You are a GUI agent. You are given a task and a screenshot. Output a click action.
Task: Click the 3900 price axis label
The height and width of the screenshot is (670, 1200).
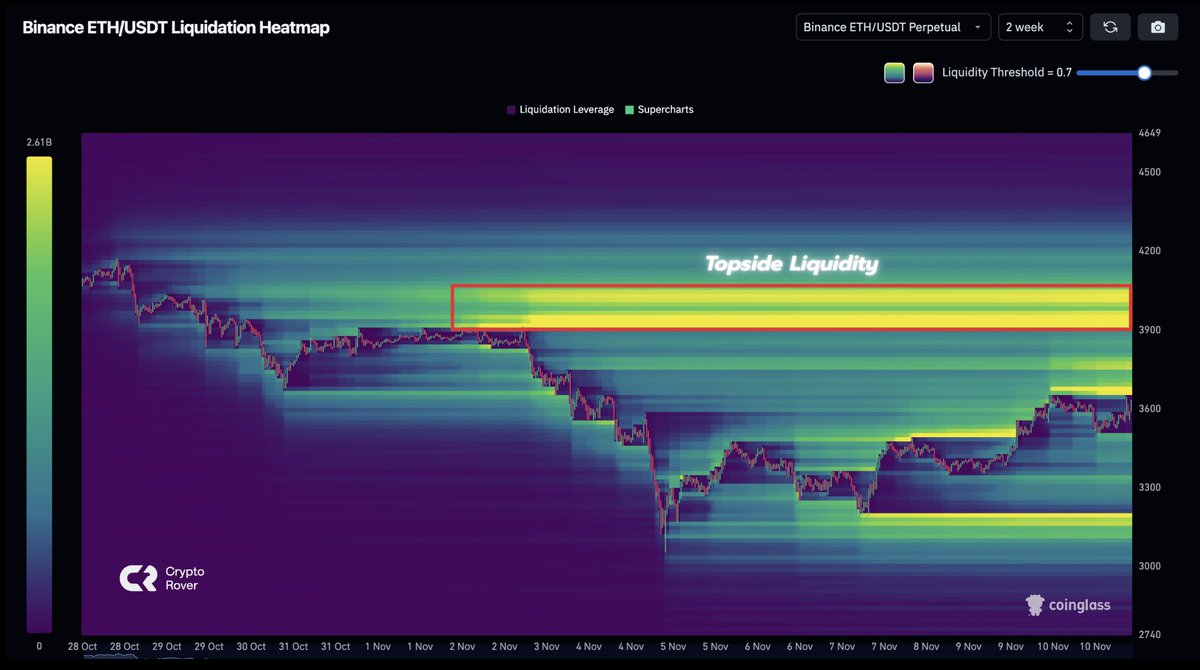point(1148,330)
